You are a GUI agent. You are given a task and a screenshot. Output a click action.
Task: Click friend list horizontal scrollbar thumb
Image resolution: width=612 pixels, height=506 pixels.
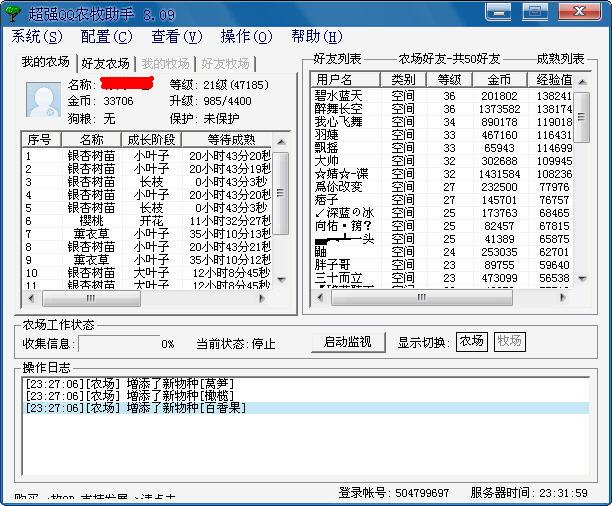coord(422,298)
